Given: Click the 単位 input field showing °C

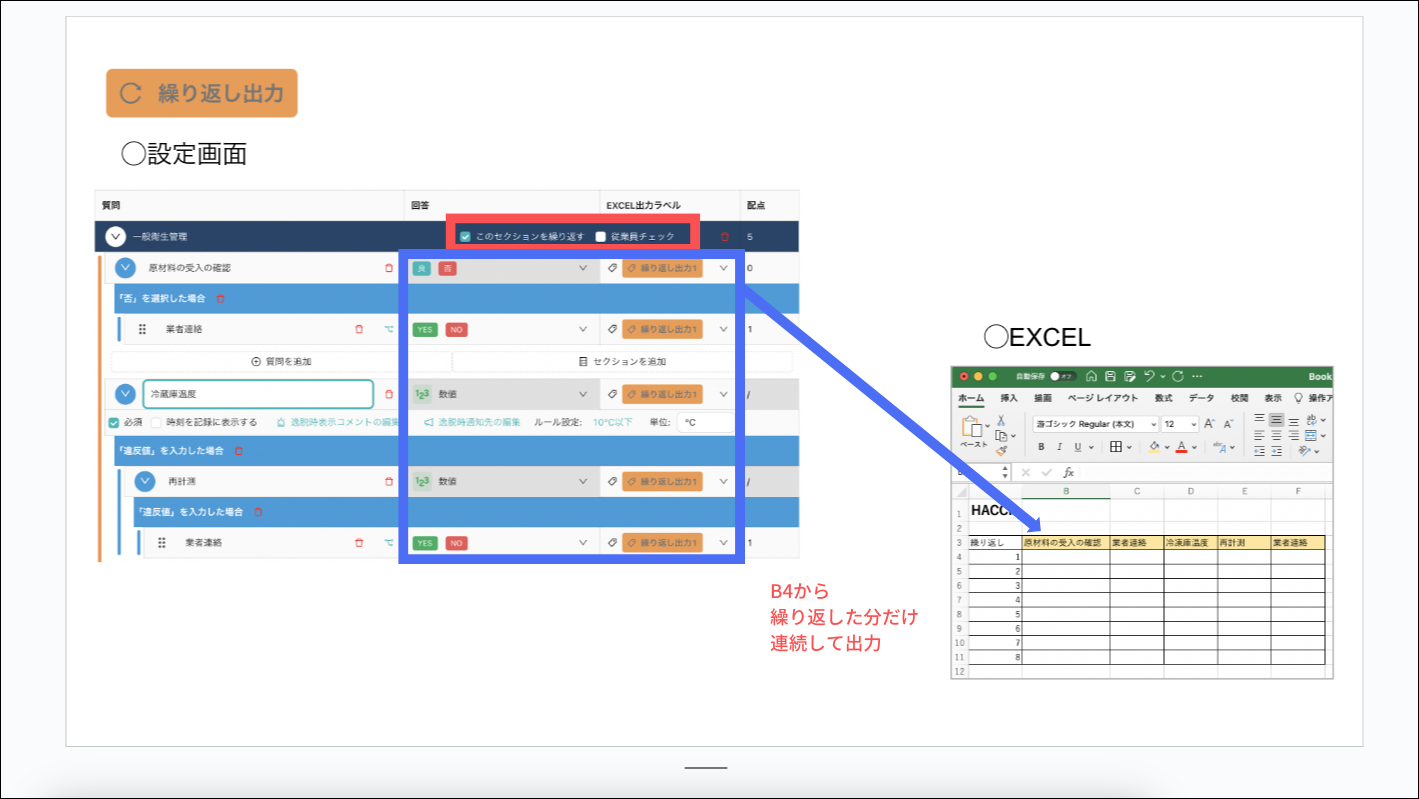Looking at the screenshot, I should coord(705,422).
